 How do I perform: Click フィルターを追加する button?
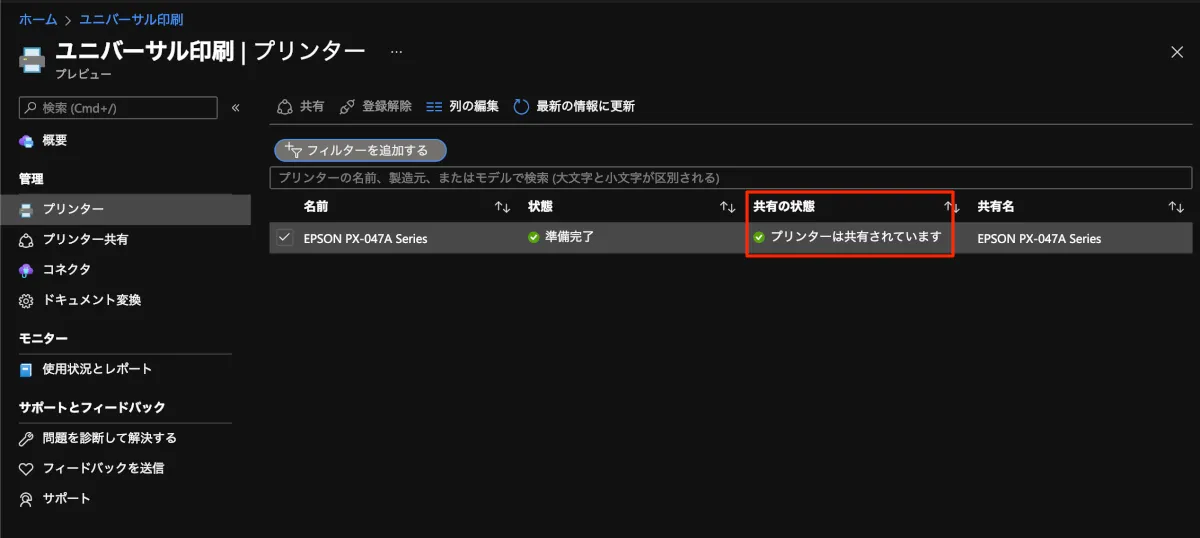tap(360, 150)
